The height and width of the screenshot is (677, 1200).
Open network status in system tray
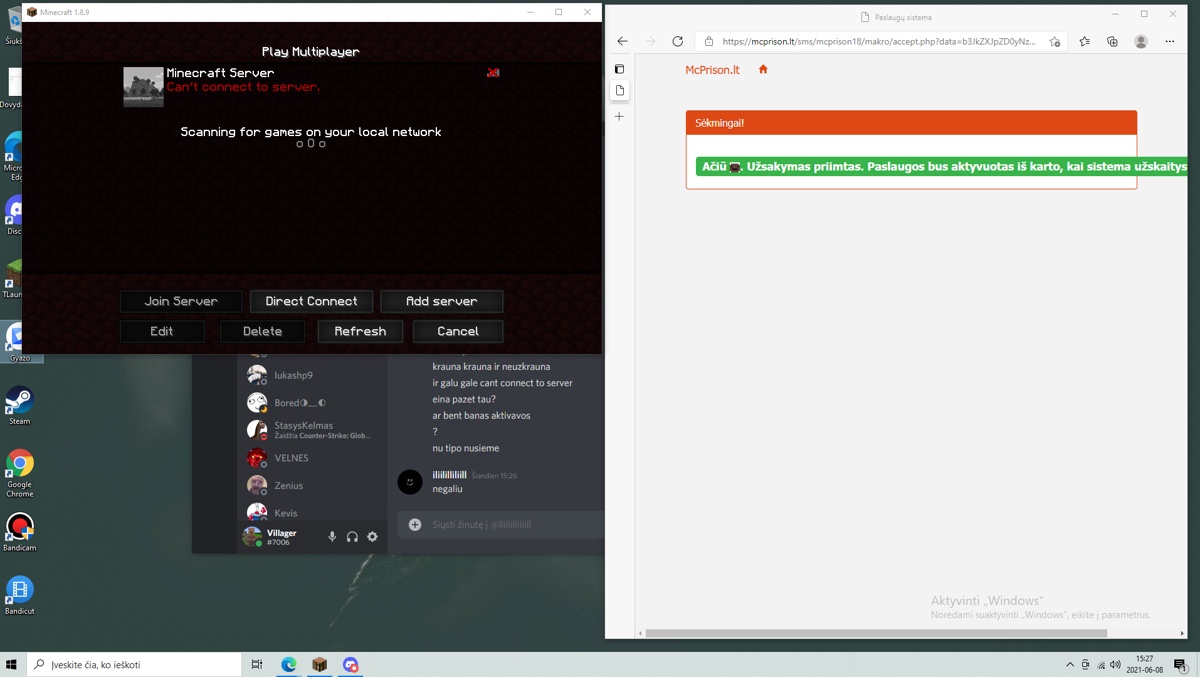point(1101,664)
